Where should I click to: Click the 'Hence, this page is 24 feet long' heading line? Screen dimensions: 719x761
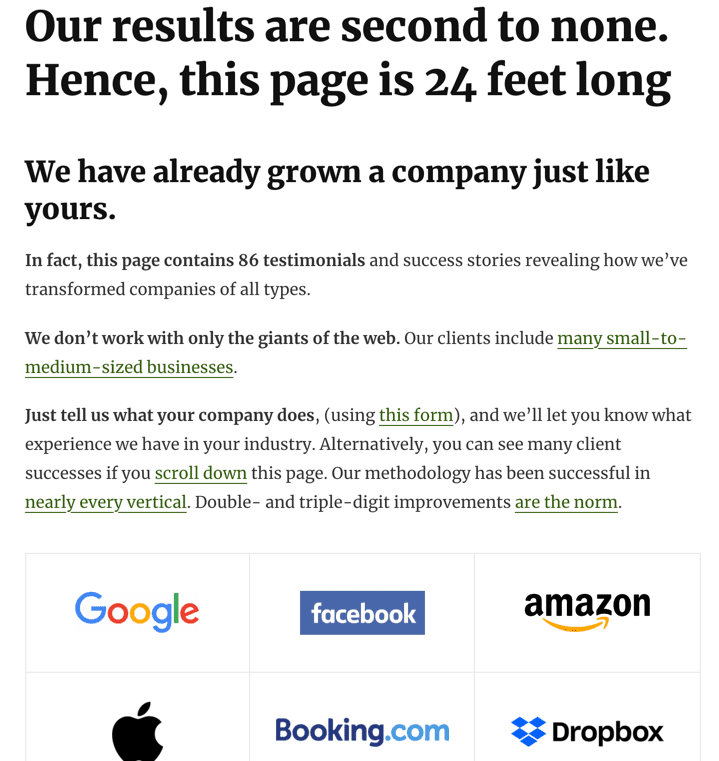tap(348, 81)
